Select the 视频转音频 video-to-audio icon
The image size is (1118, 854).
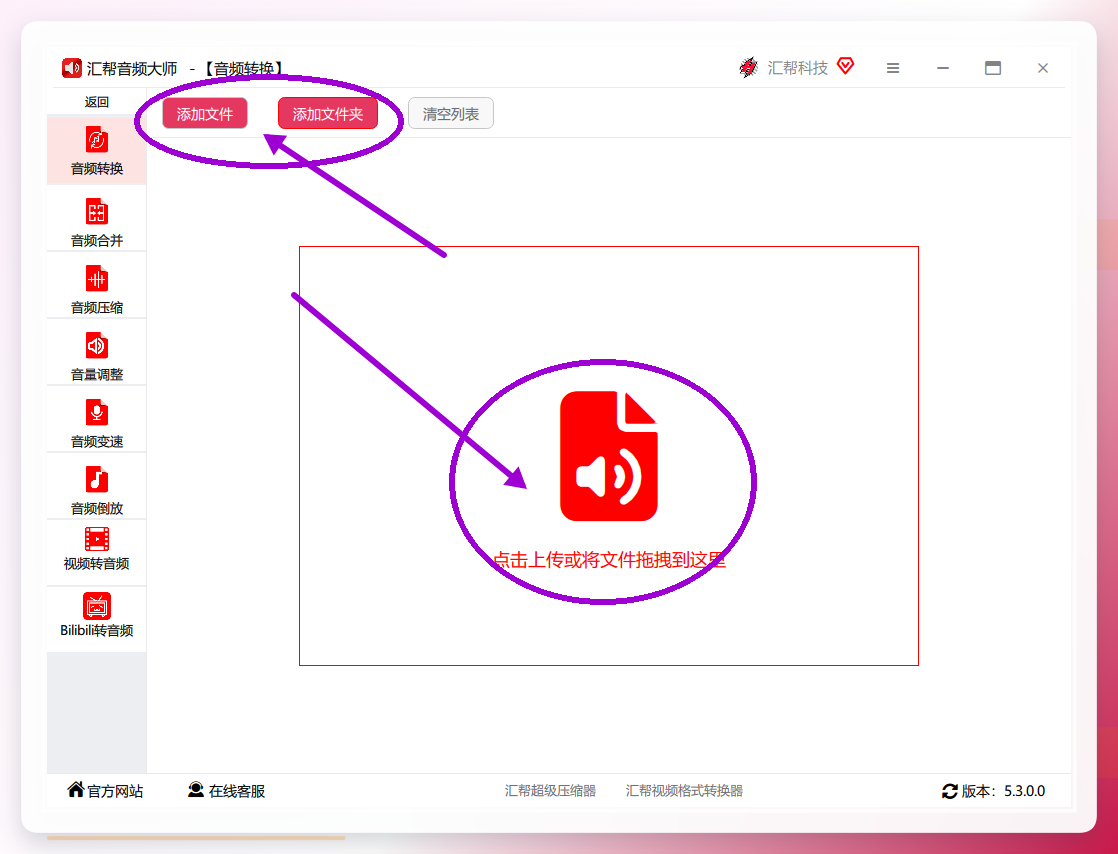point(96,539)
